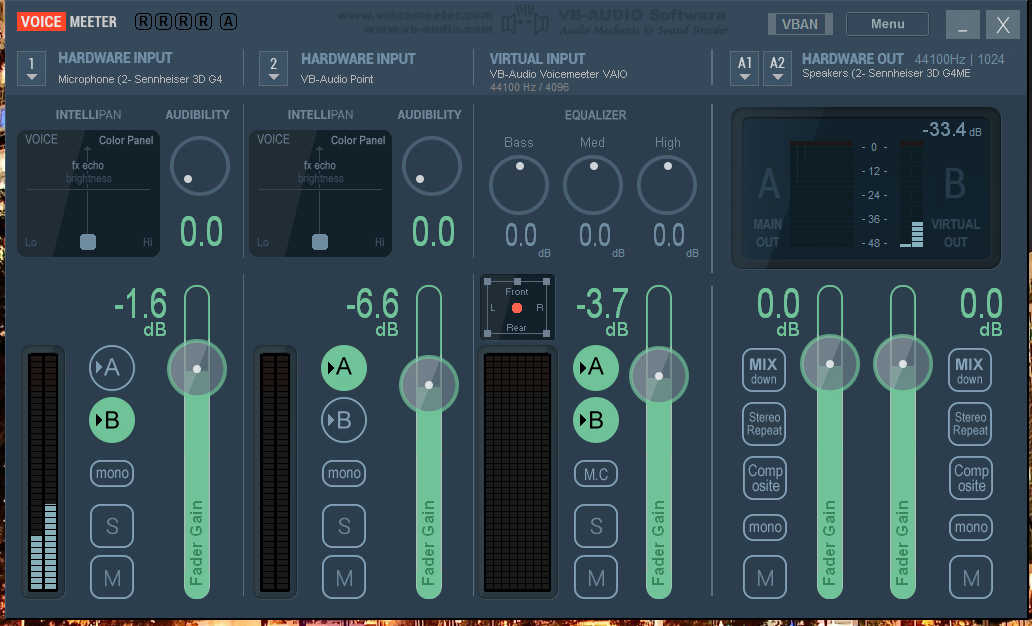Solo hardware input 1 with S button
This screenshot has height=626, width=1032.
112,525
